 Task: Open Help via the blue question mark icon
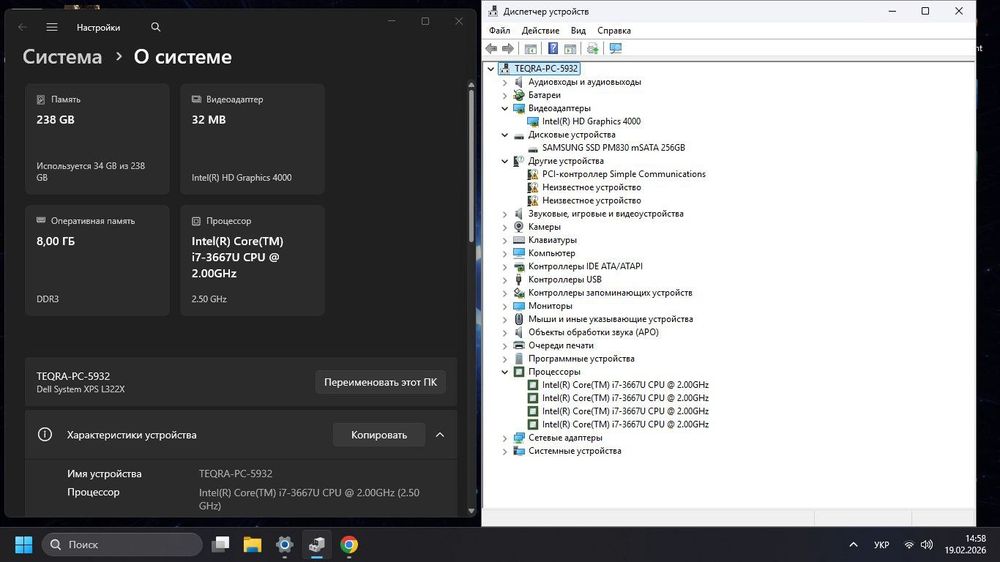(x=553, y=48)
